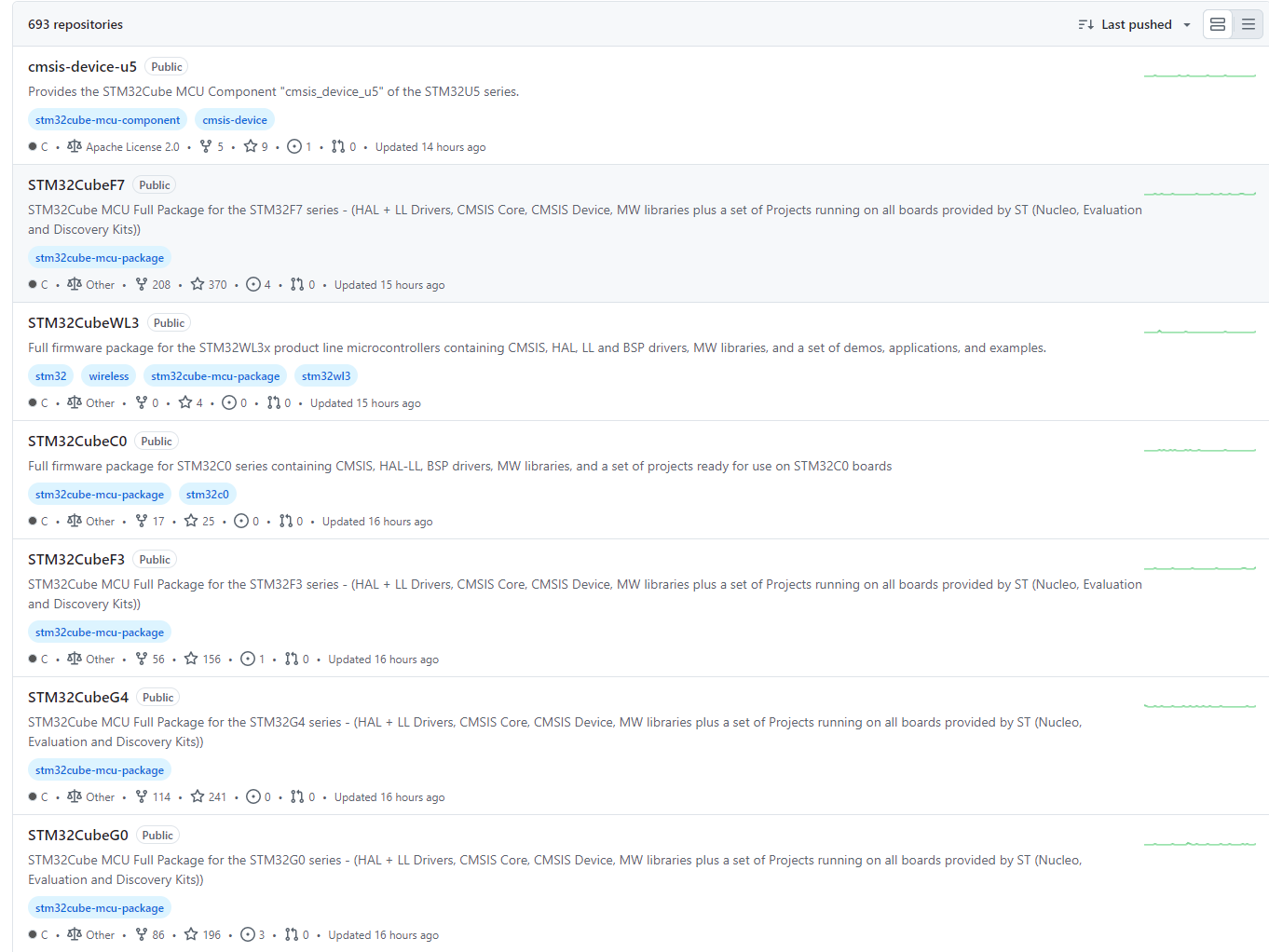Image resolution: width=1269 pixels, height=952 pixels.
Task: Open the STM32CubeG4 pull requests icon
Action: tap(297, 796)
